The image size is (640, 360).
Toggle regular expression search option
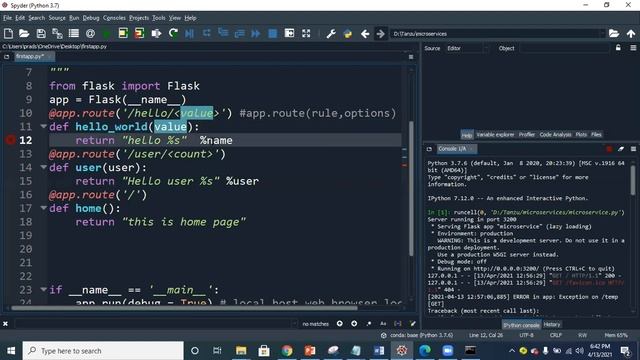369,324
